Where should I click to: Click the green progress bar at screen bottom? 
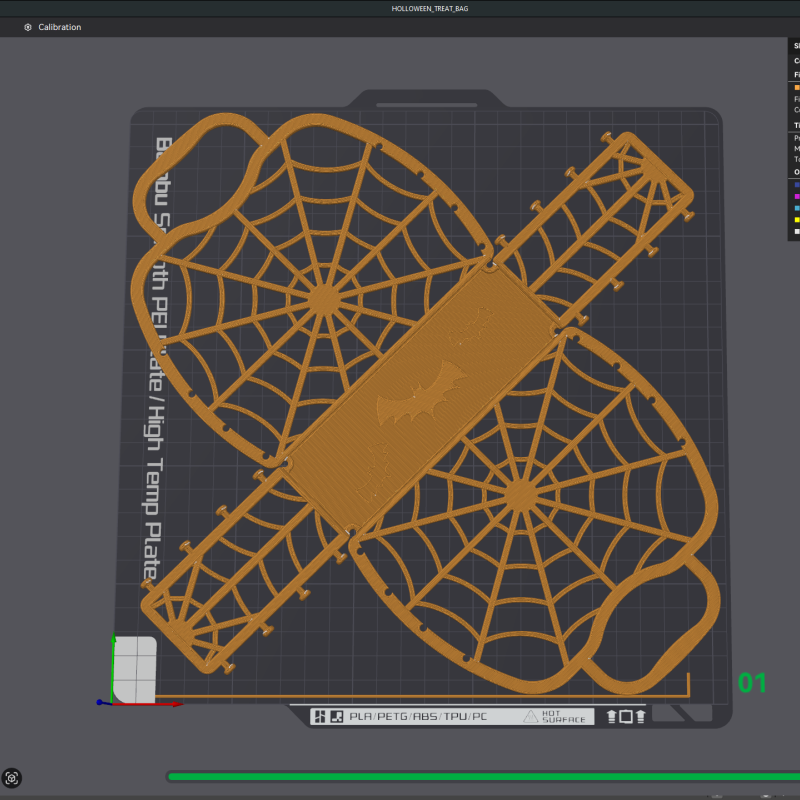[480, 776]
